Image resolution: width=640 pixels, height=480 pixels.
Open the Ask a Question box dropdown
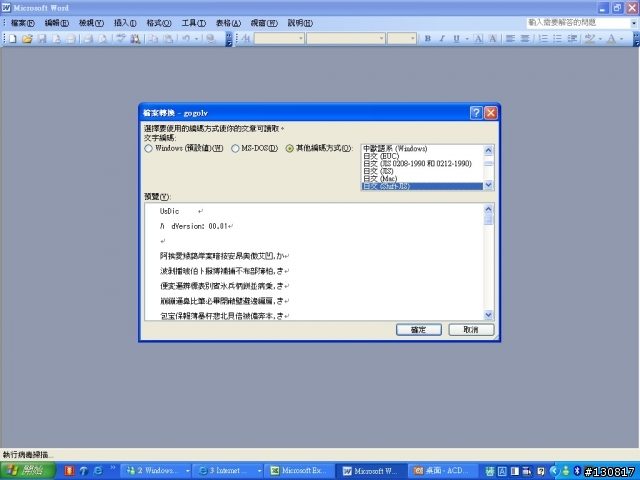[x=633, y=23]
